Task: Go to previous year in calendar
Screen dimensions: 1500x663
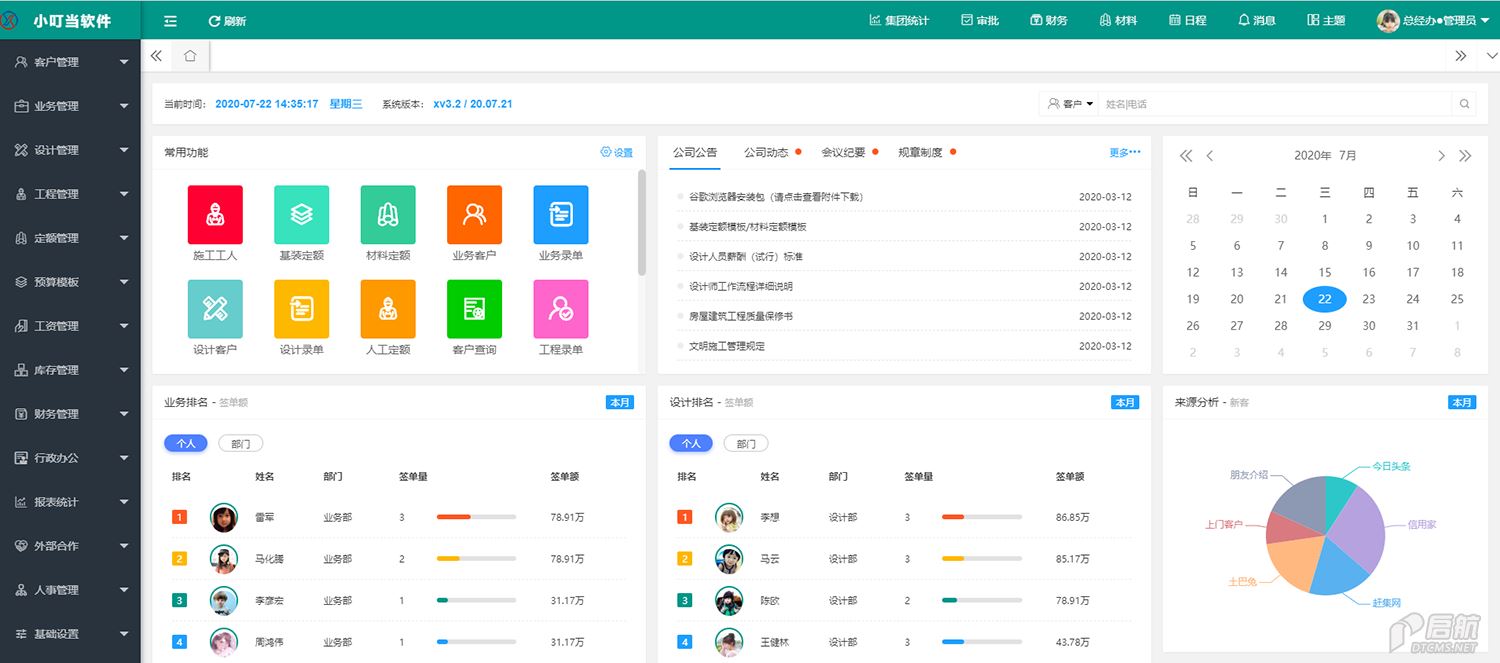Action: pos(1186,156)
